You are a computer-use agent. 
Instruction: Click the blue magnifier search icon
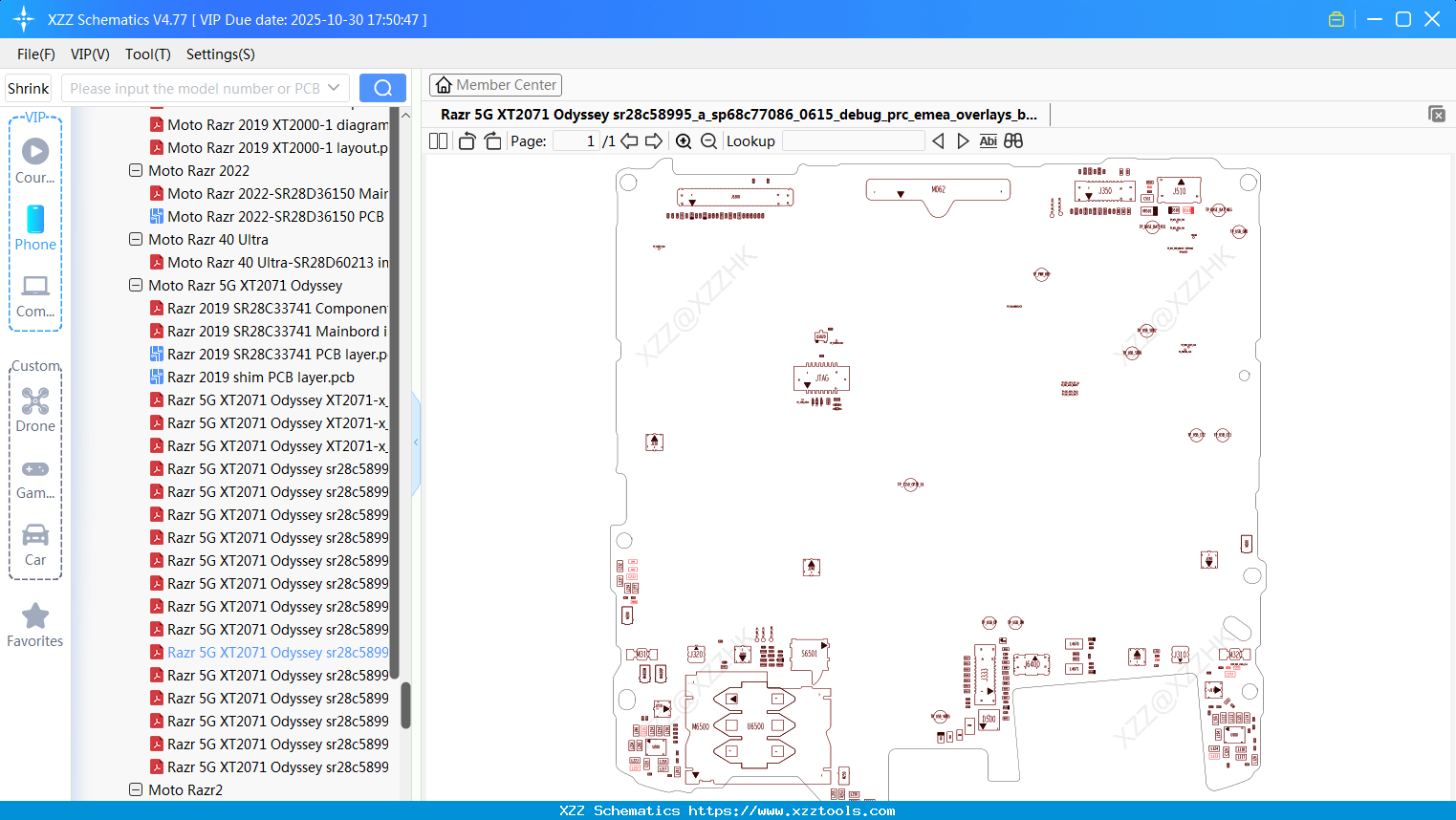pos(382,87)
